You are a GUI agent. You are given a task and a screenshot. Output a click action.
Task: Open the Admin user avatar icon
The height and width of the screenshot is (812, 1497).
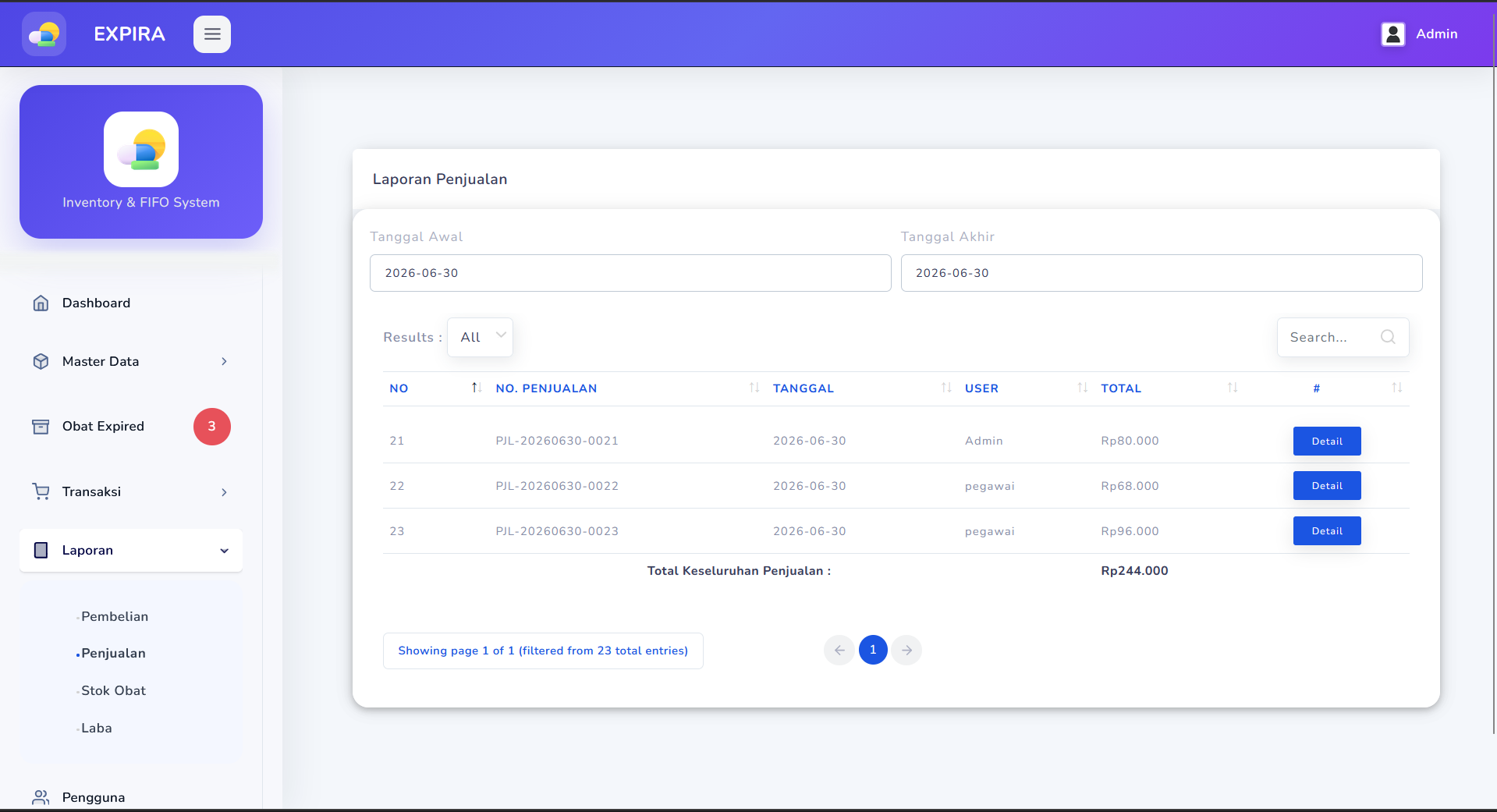coord(1393,34)
